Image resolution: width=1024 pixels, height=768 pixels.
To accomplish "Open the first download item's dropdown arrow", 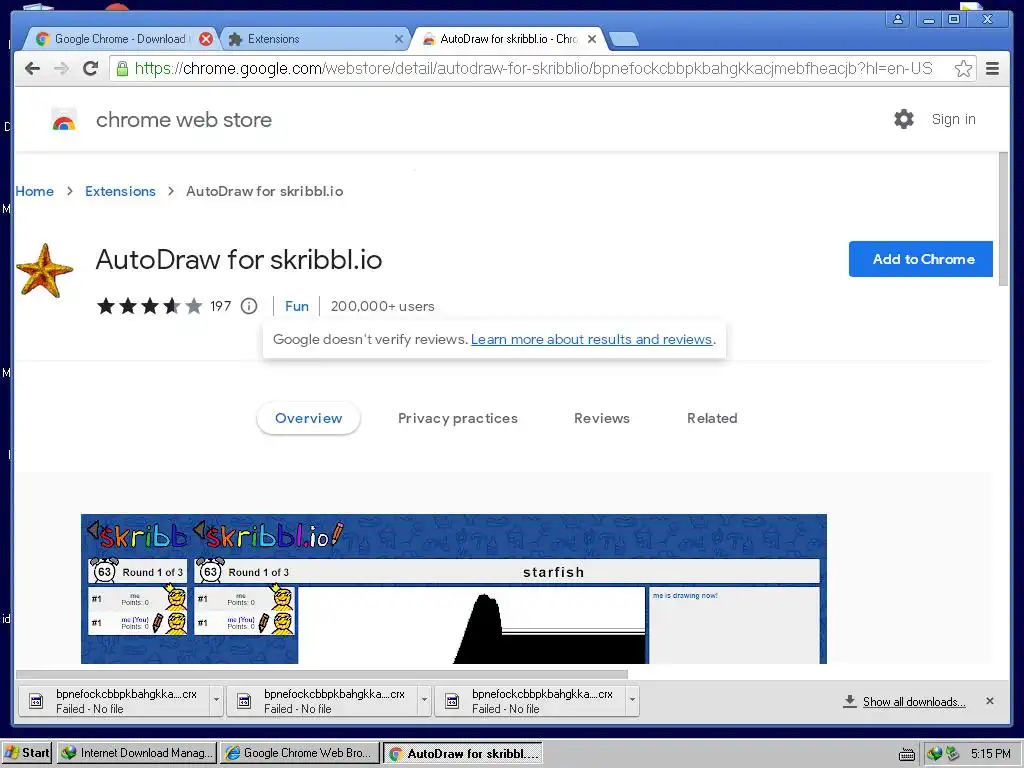I will 216,700.
